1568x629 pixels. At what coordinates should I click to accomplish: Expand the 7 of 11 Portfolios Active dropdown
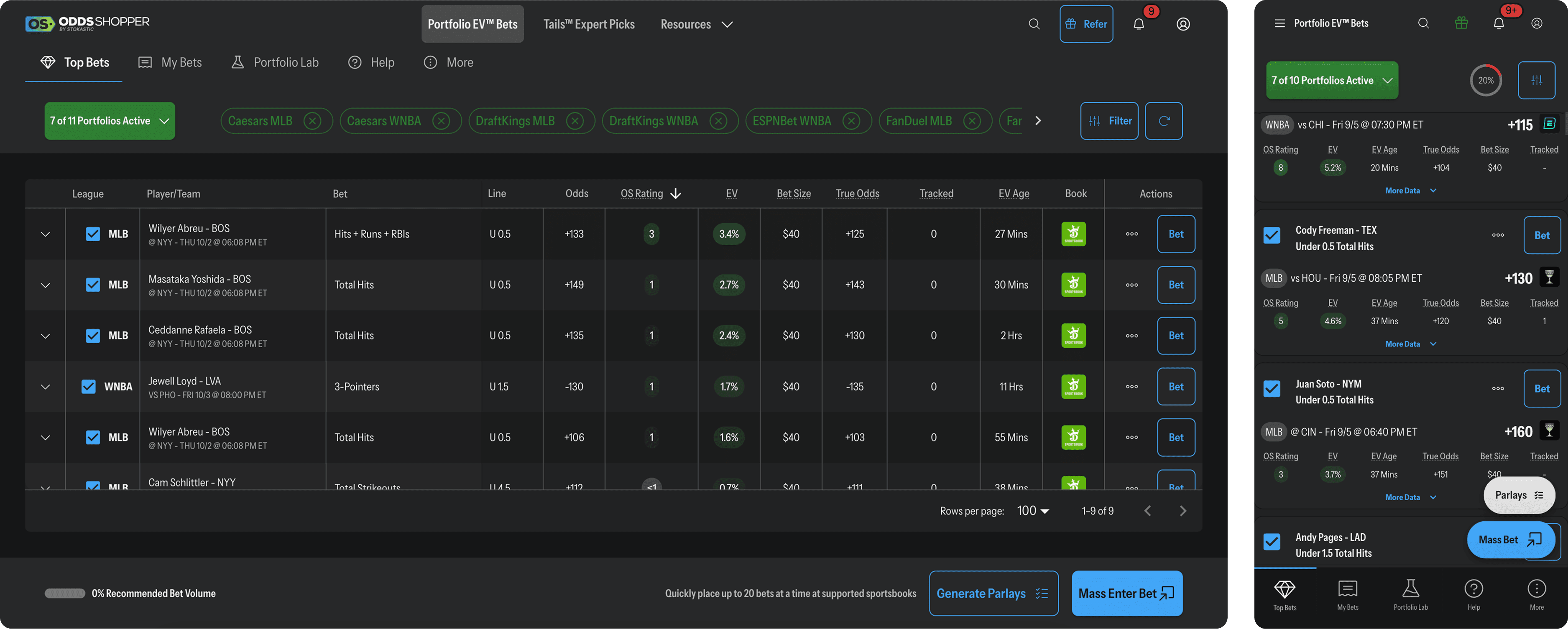point(110,120)
